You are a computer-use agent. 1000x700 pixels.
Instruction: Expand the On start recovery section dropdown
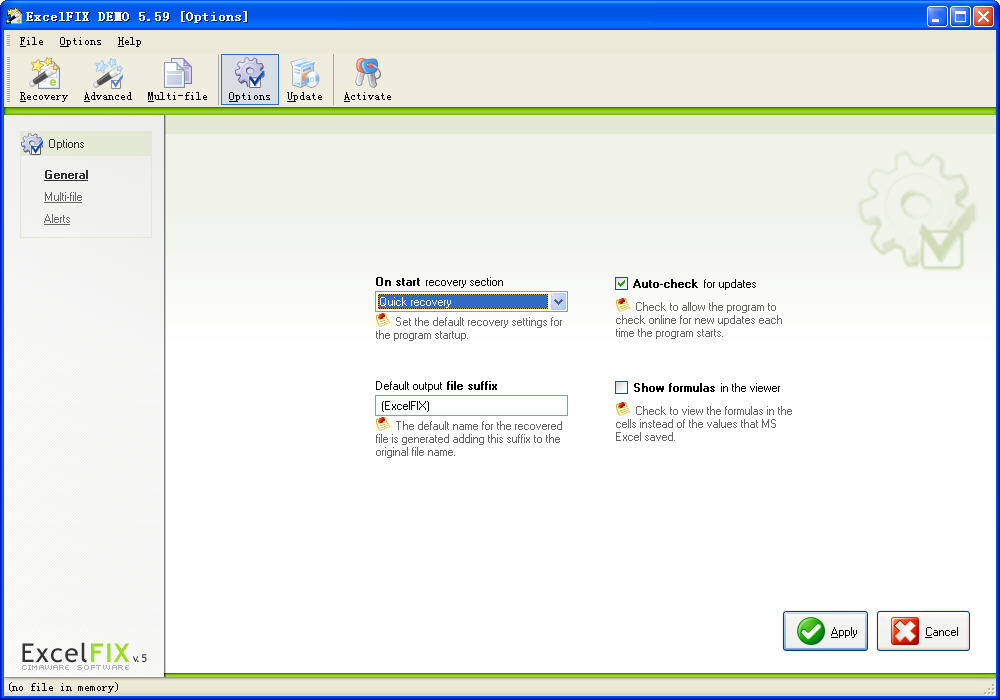click(x=558, y=302)
